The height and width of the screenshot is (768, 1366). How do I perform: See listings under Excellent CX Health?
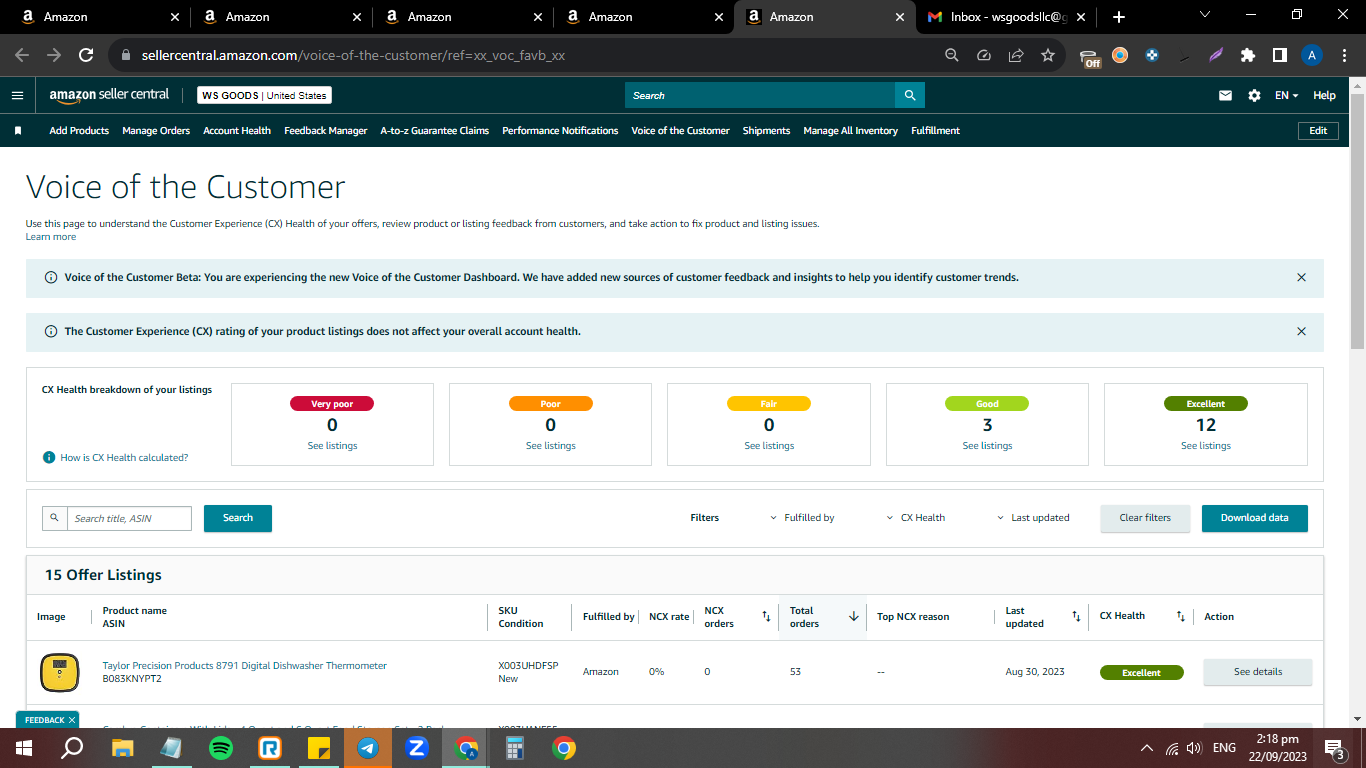tap(1206, 446)
